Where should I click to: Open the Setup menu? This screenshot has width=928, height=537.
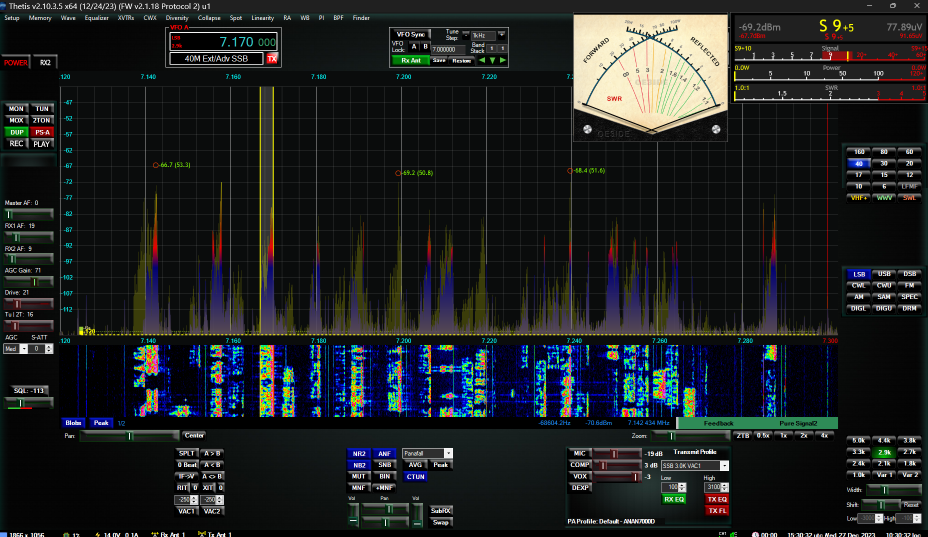click(x=12, y=18)
